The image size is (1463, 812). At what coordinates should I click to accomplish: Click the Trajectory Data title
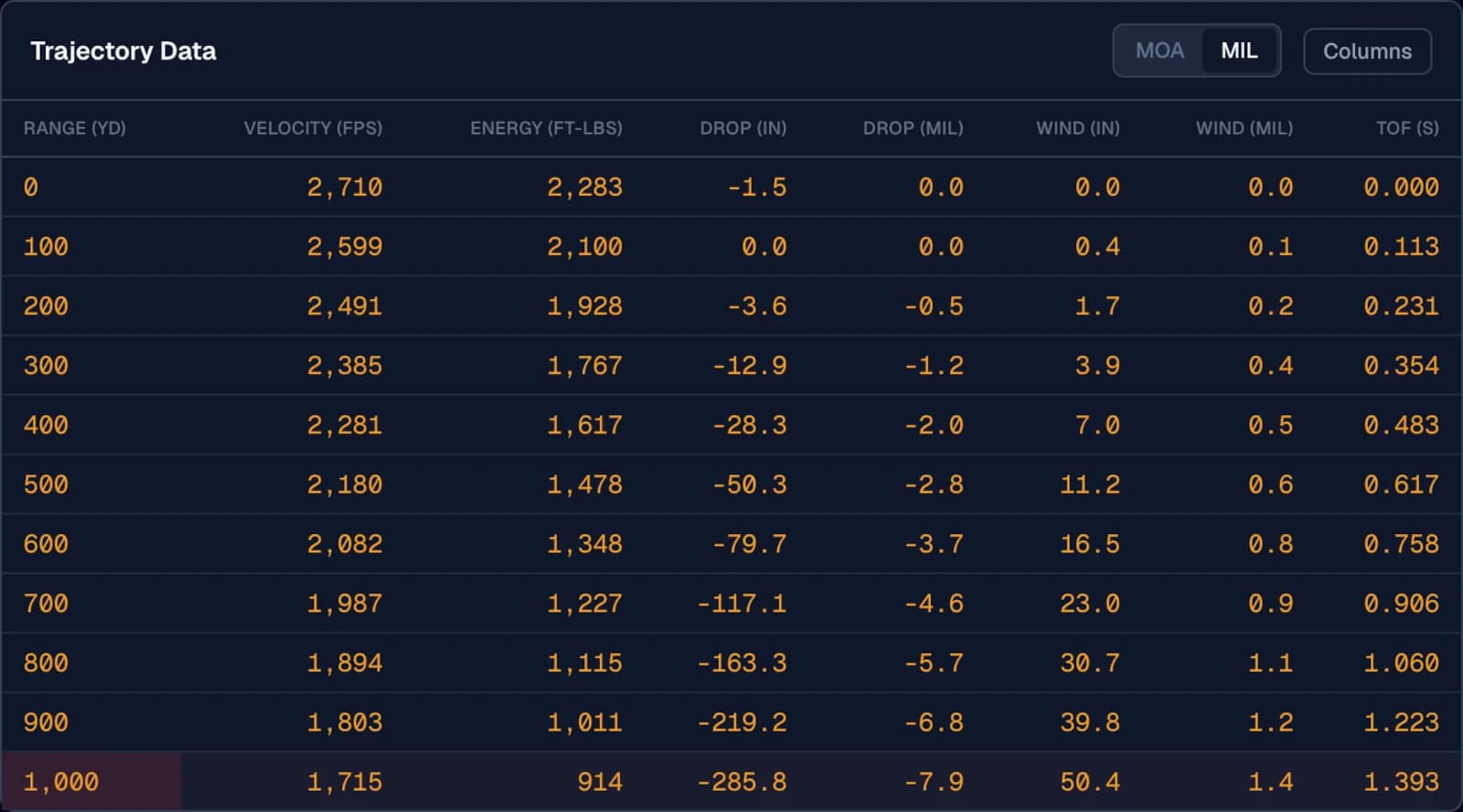[123, 51]
